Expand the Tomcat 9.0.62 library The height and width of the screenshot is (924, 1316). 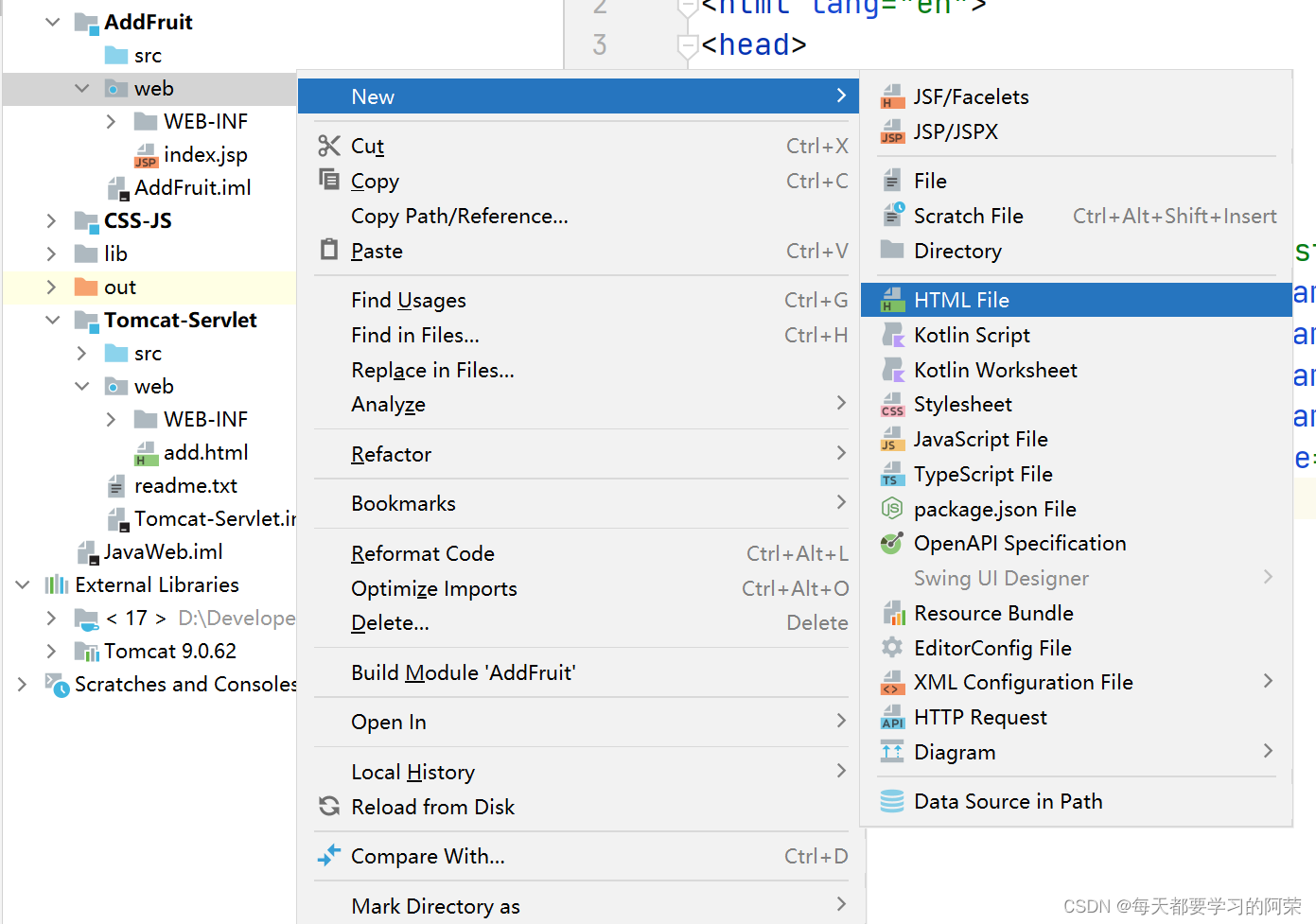[x=52, y=651]
